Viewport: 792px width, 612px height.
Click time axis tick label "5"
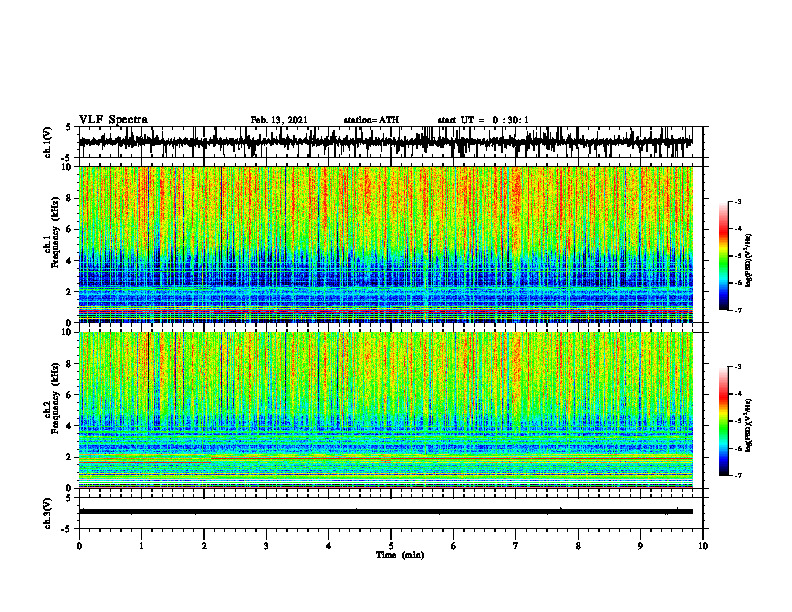point(391,546)
